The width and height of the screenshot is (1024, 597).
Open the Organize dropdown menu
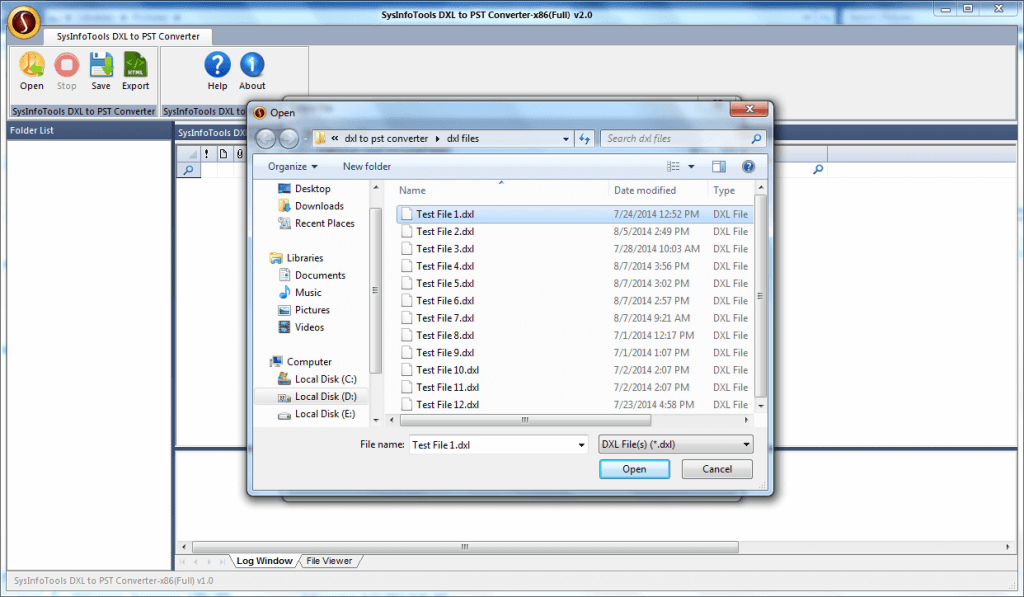click(x=293, y=167)
